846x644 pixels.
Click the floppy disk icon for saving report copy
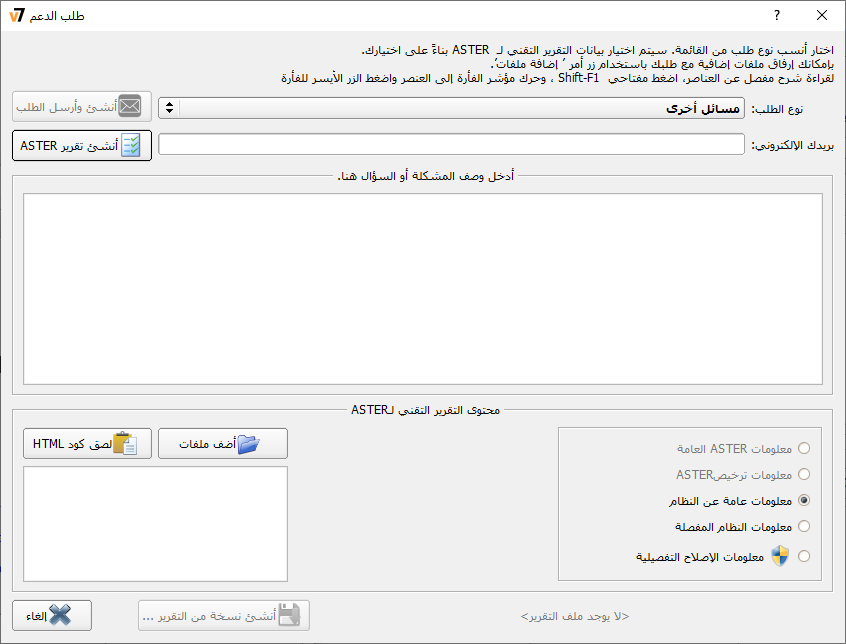(289, 615)
